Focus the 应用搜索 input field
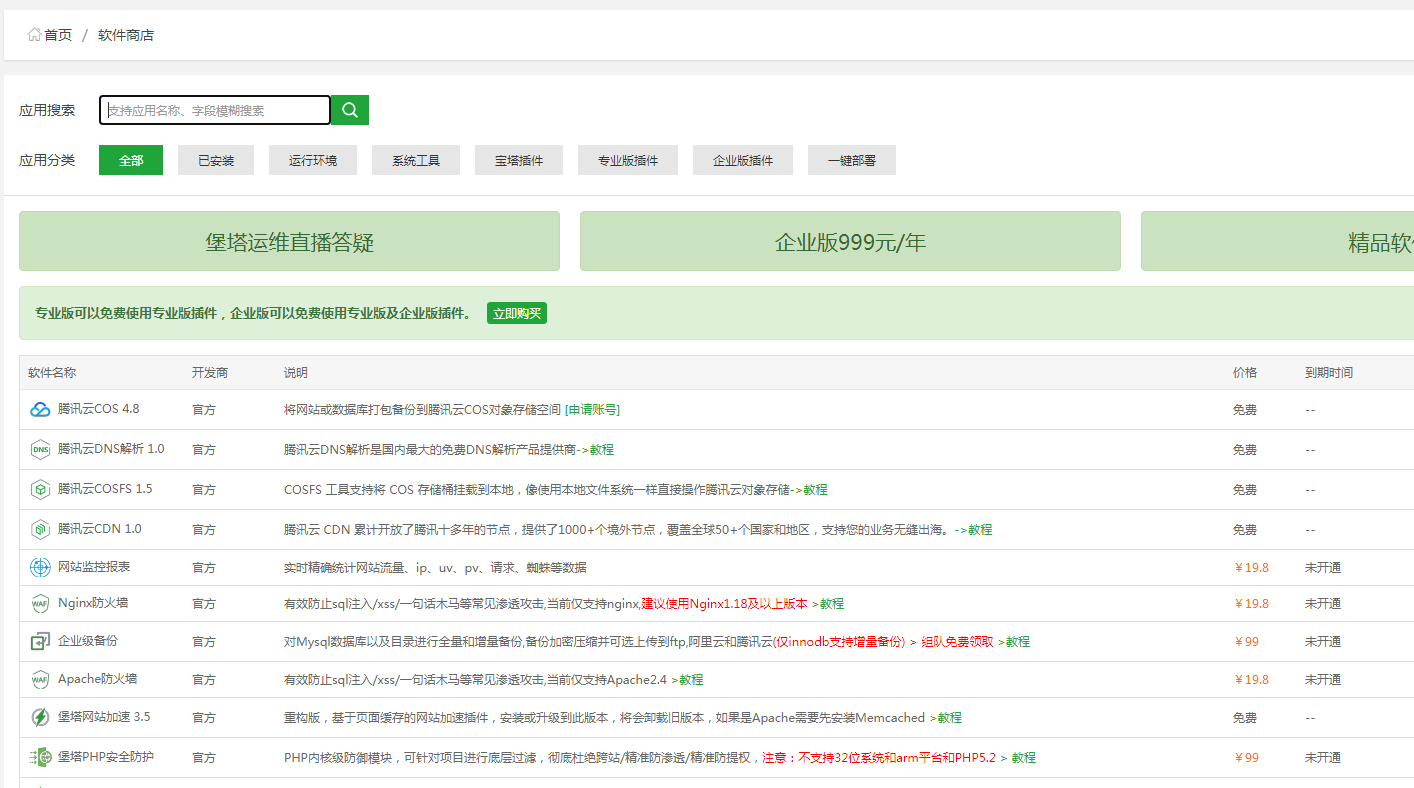Screen dimensions: 1414x788 (x=215, y=110)
